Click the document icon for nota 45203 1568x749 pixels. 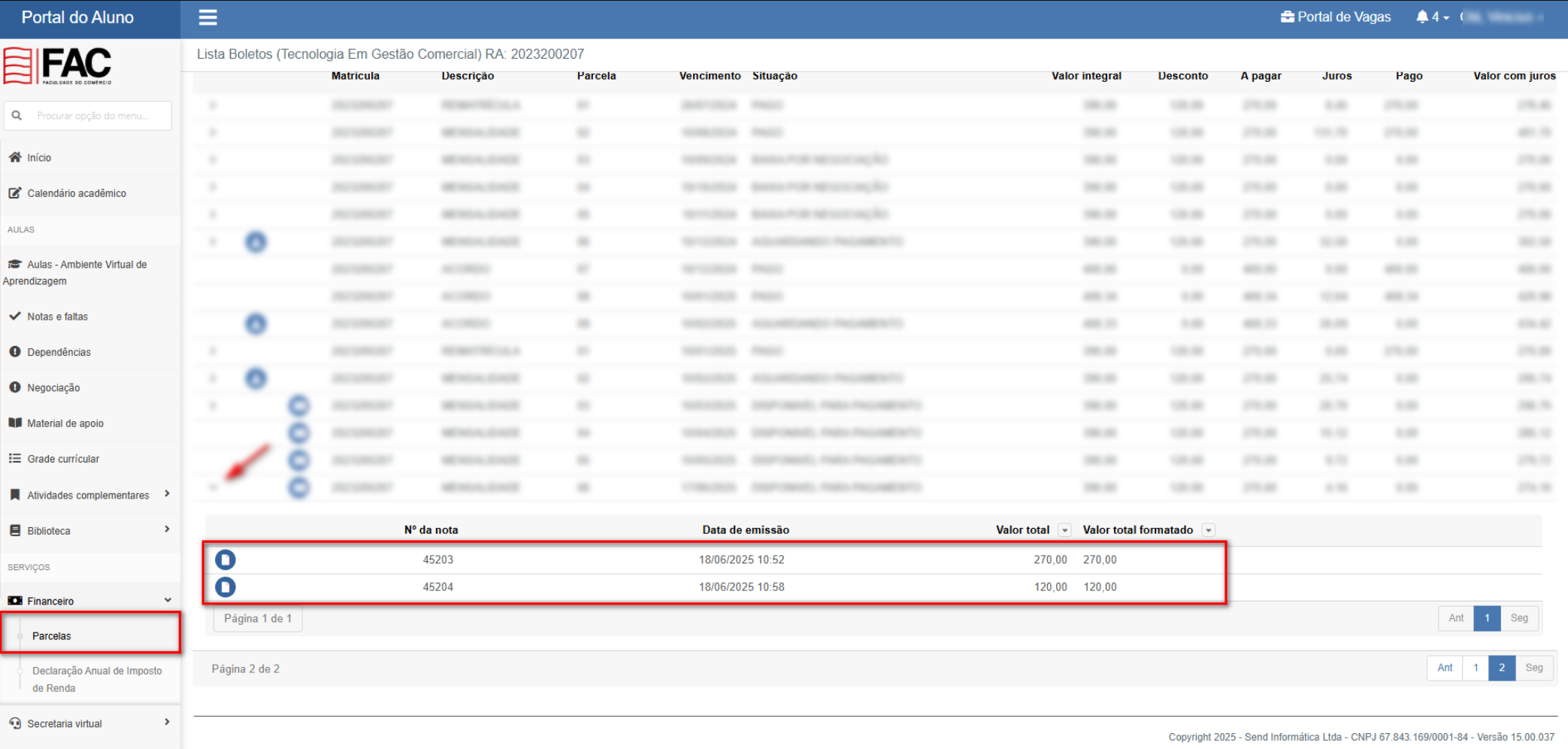(226, 559)
